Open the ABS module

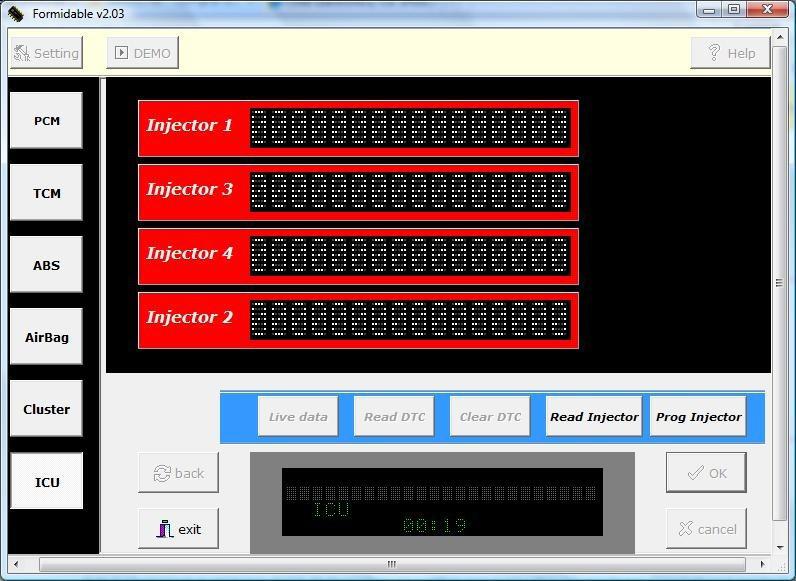point(46,265)
